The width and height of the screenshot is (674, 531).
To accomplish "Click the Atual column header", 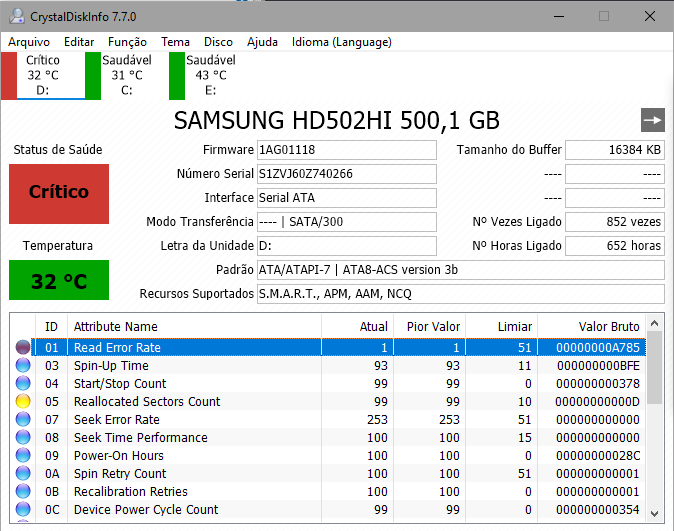I will (357, 327).
